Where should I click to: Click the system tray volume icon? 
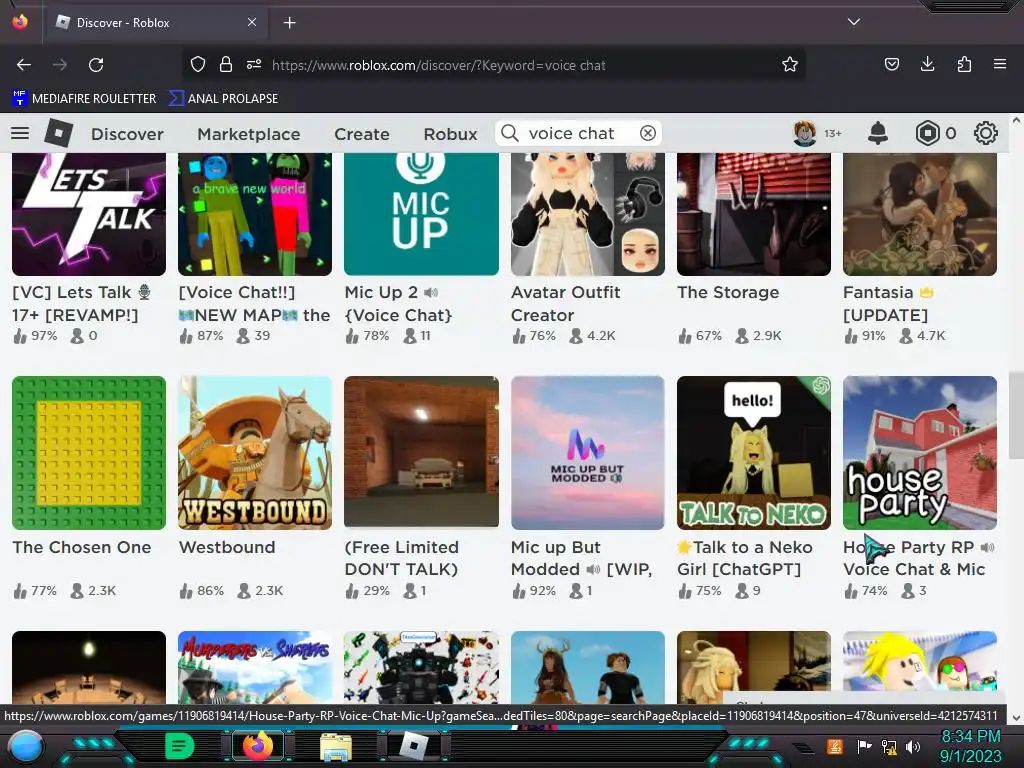(912, 746)
